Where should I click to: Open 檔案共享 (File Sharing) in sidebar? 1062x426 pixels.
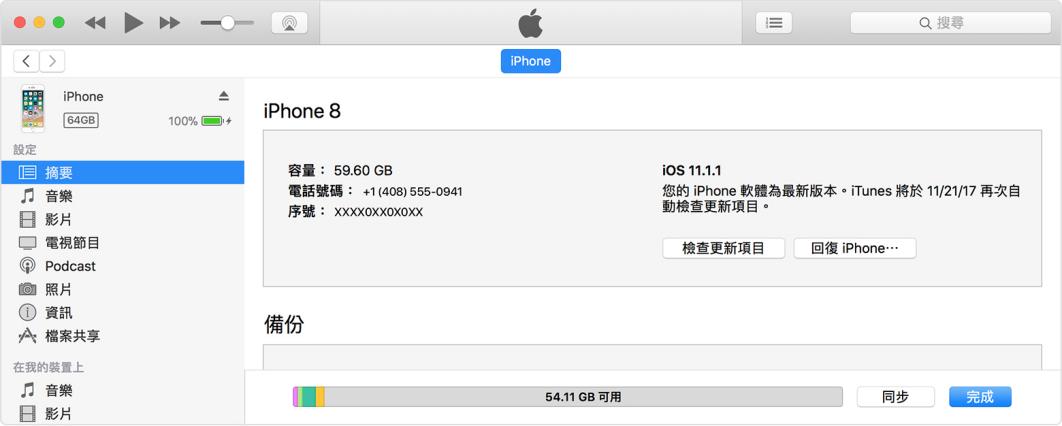[123, 336]
